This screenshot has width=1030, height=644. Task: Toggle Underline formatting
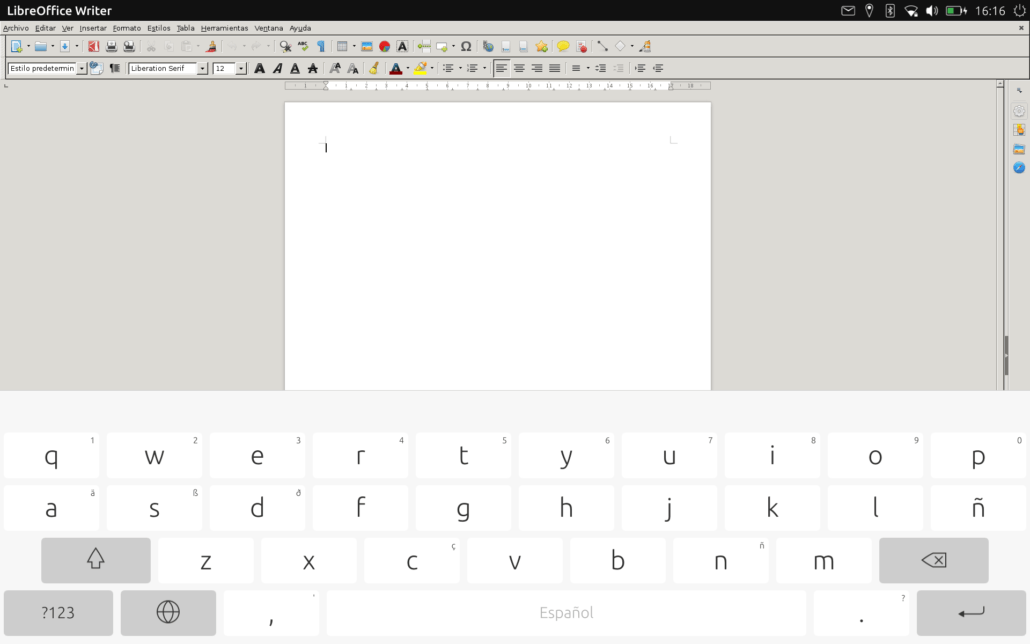295,68
